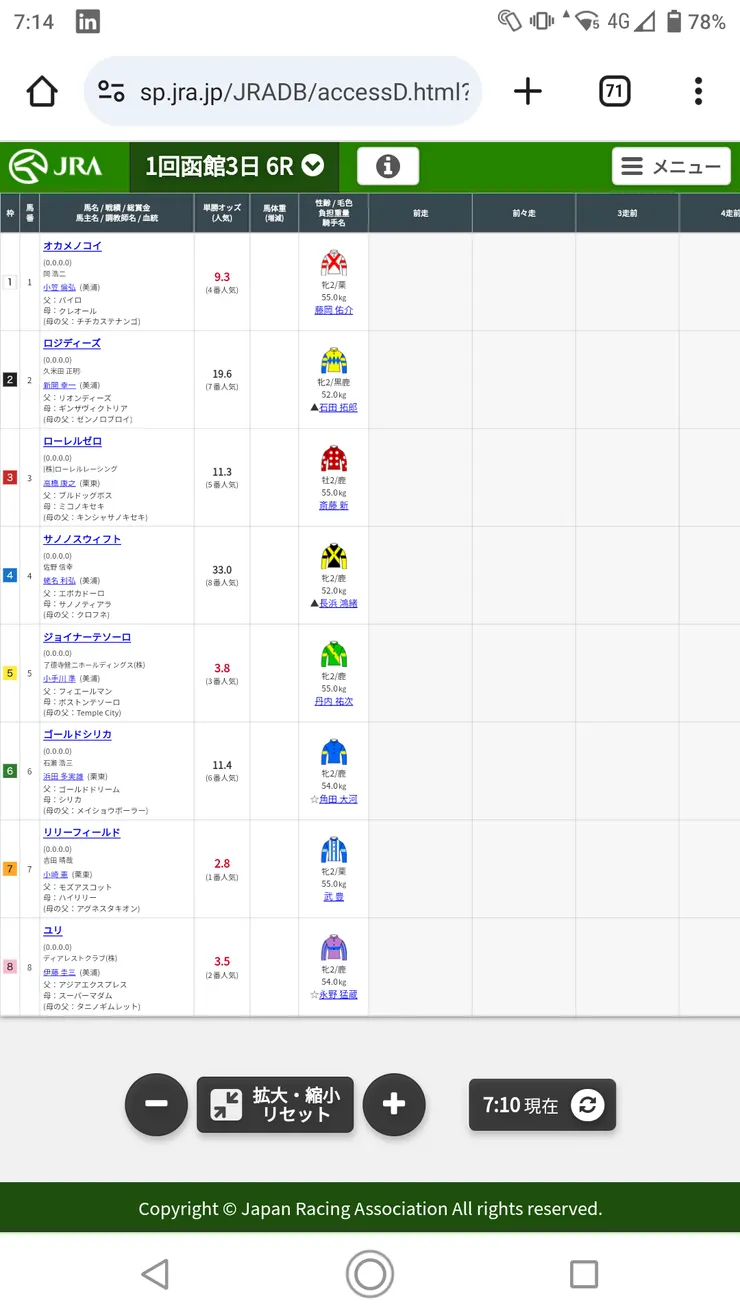Tap the JRA logo

pos(56,167)
